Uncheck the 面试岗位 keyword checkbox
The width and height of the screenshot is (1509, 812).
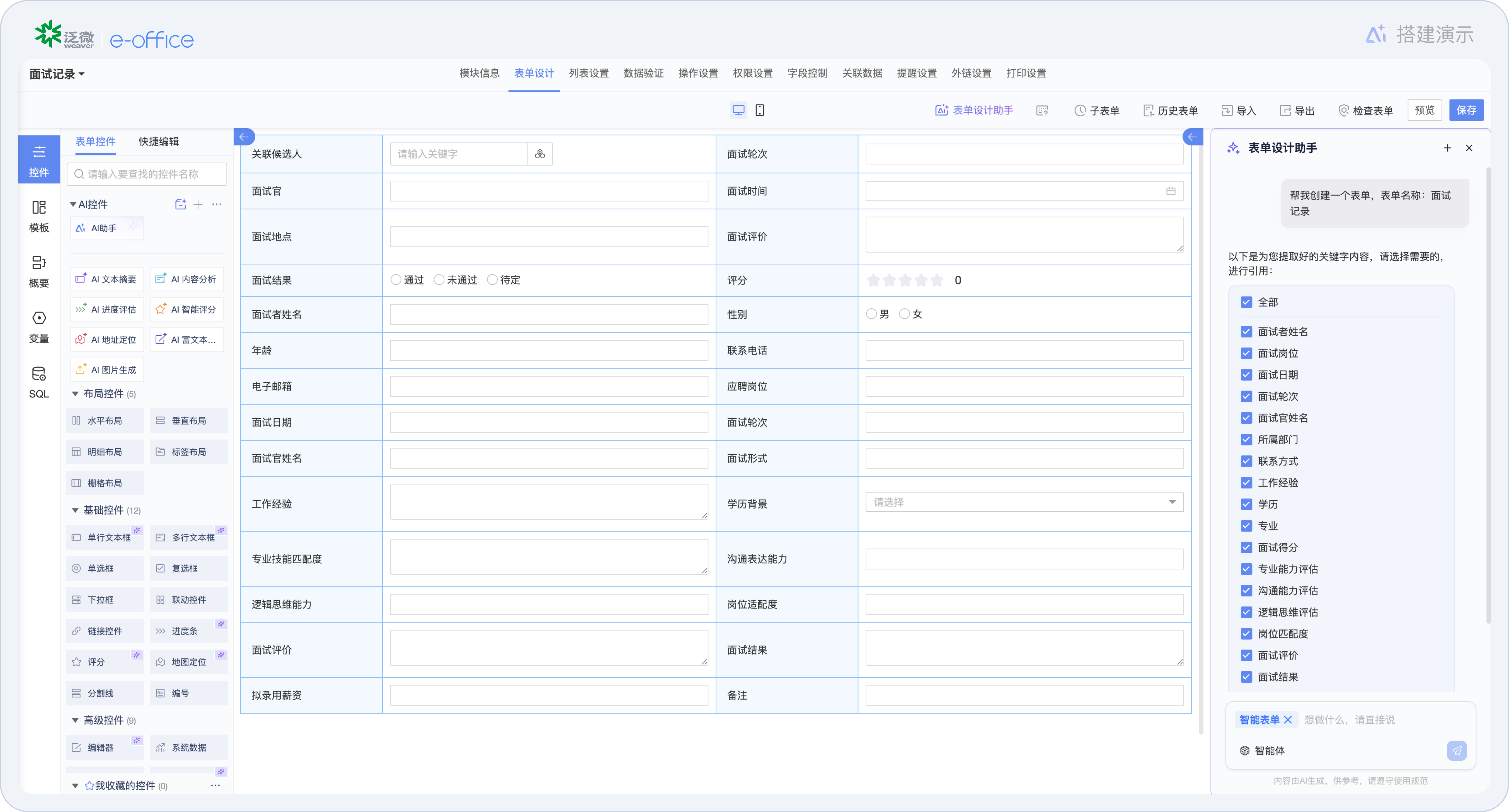click(x=1246, y=353)
